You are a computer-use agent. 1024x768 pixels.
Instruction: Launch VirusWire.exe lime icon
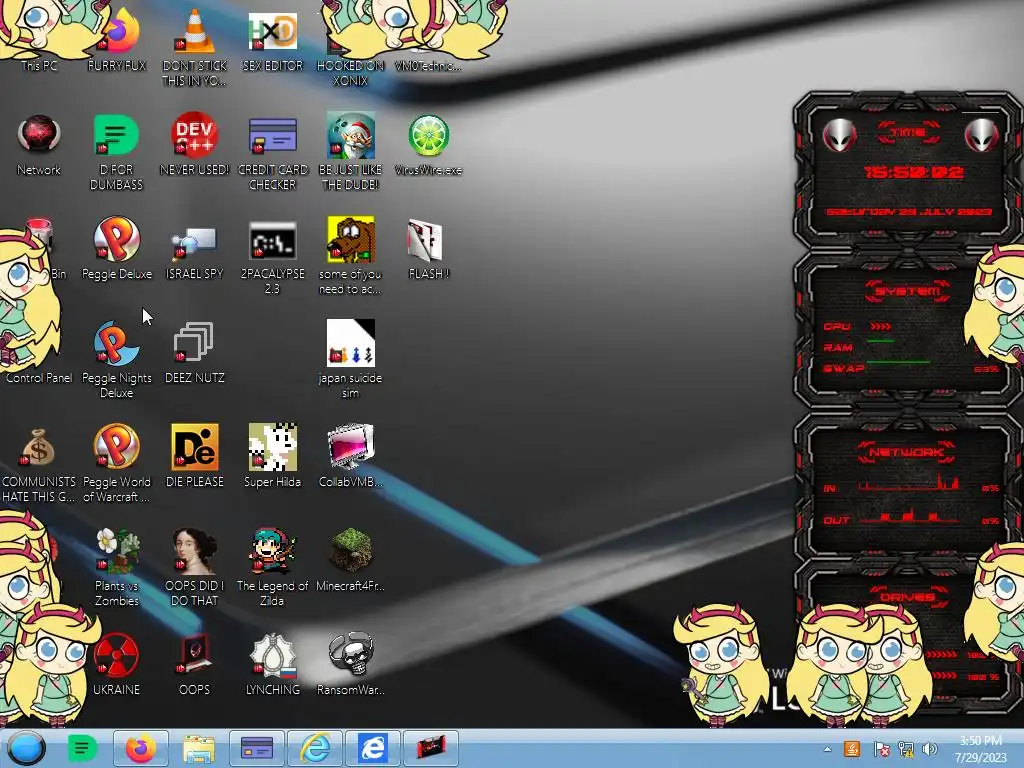point(428,136)
